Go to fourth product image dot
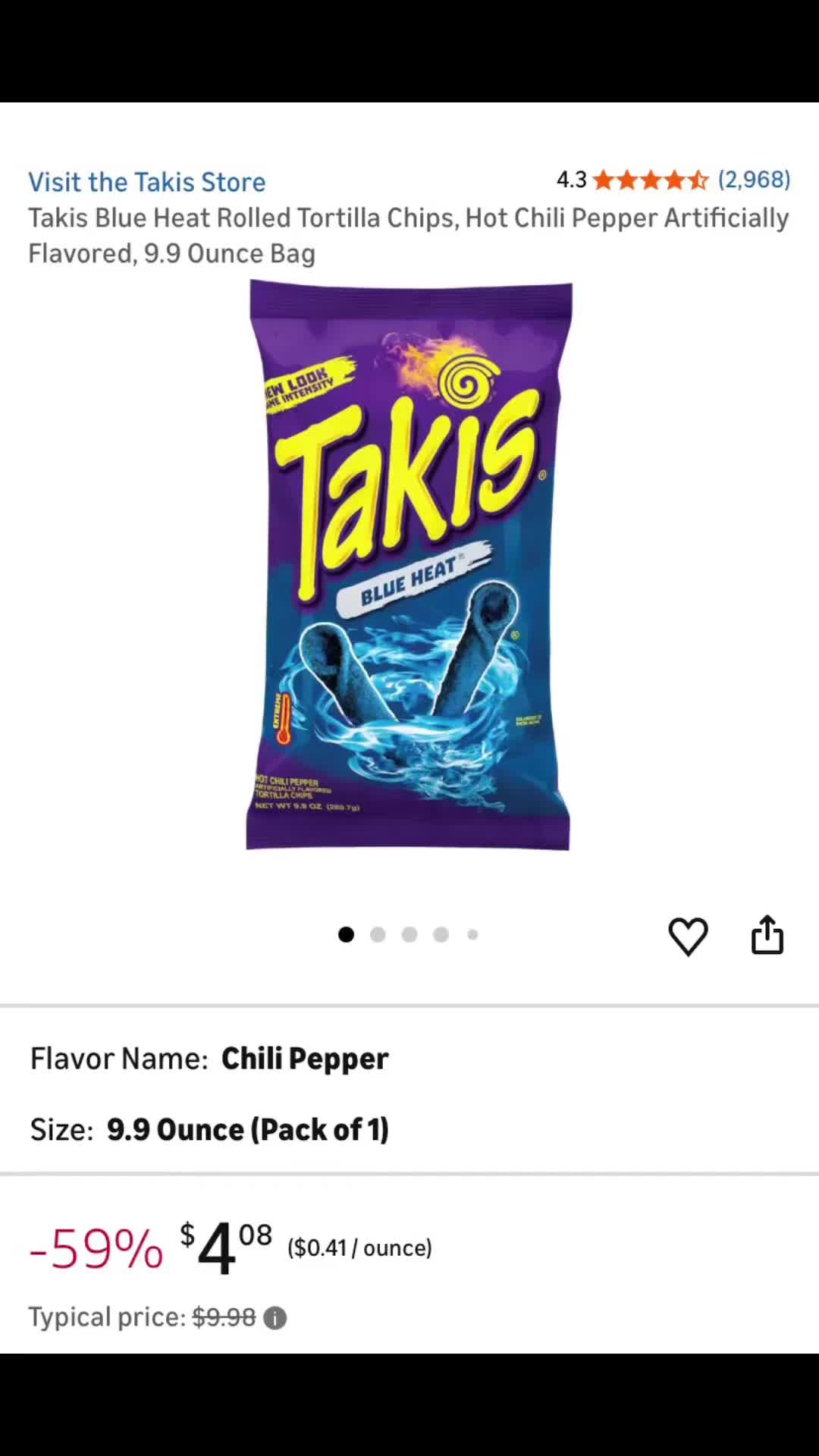Image resolution: width=819 pixels, height=1456 pixels. tap(441, 934)
